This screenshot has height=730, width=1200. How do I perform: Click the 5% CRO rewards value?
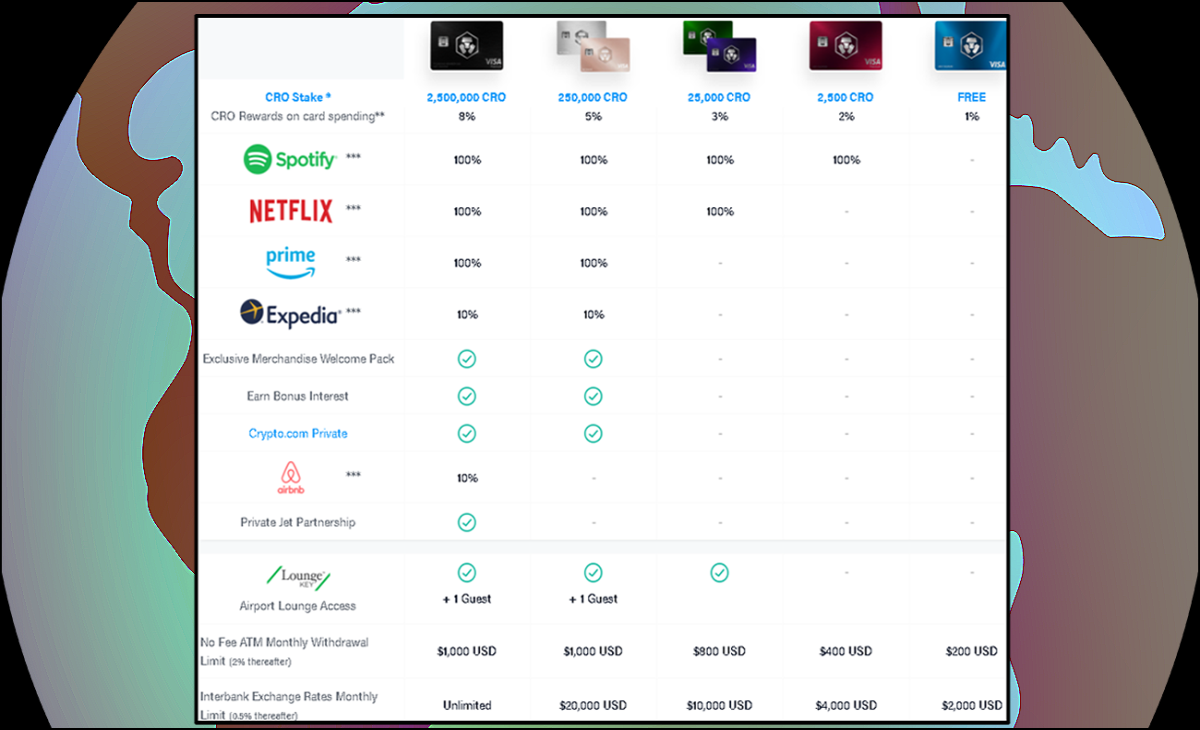(593, 117)
